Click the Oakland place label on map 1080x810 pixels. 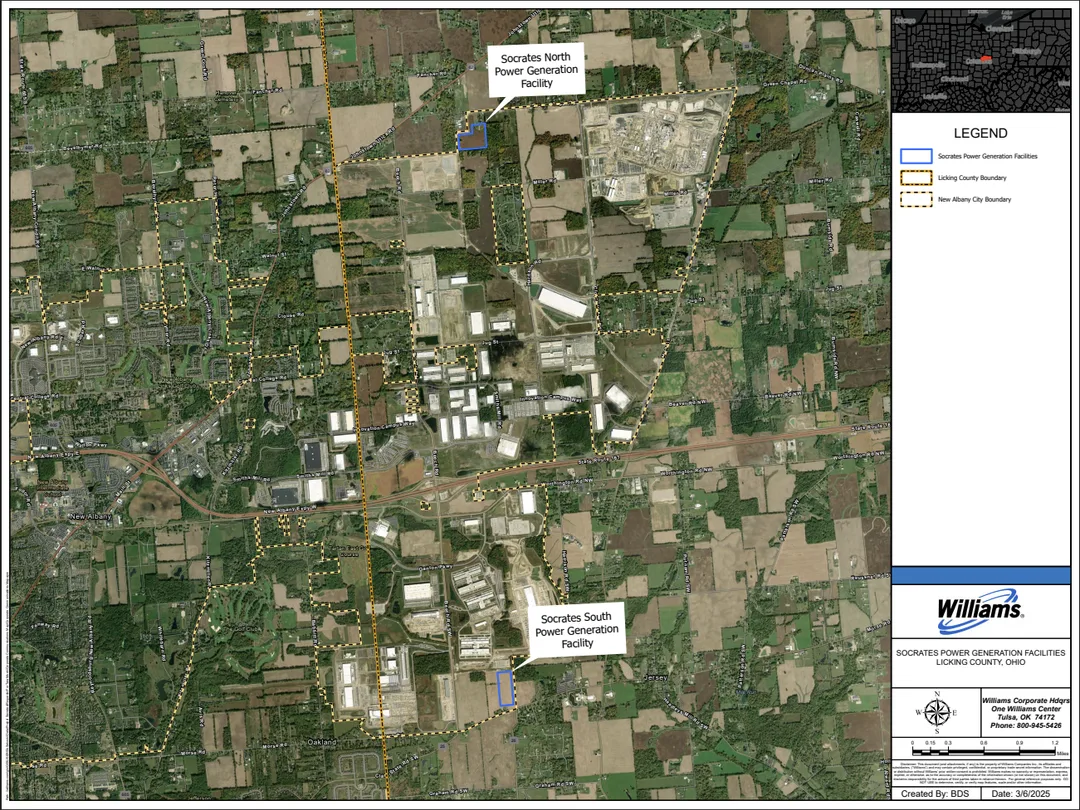pyautogui.click(x=322, y=742)
